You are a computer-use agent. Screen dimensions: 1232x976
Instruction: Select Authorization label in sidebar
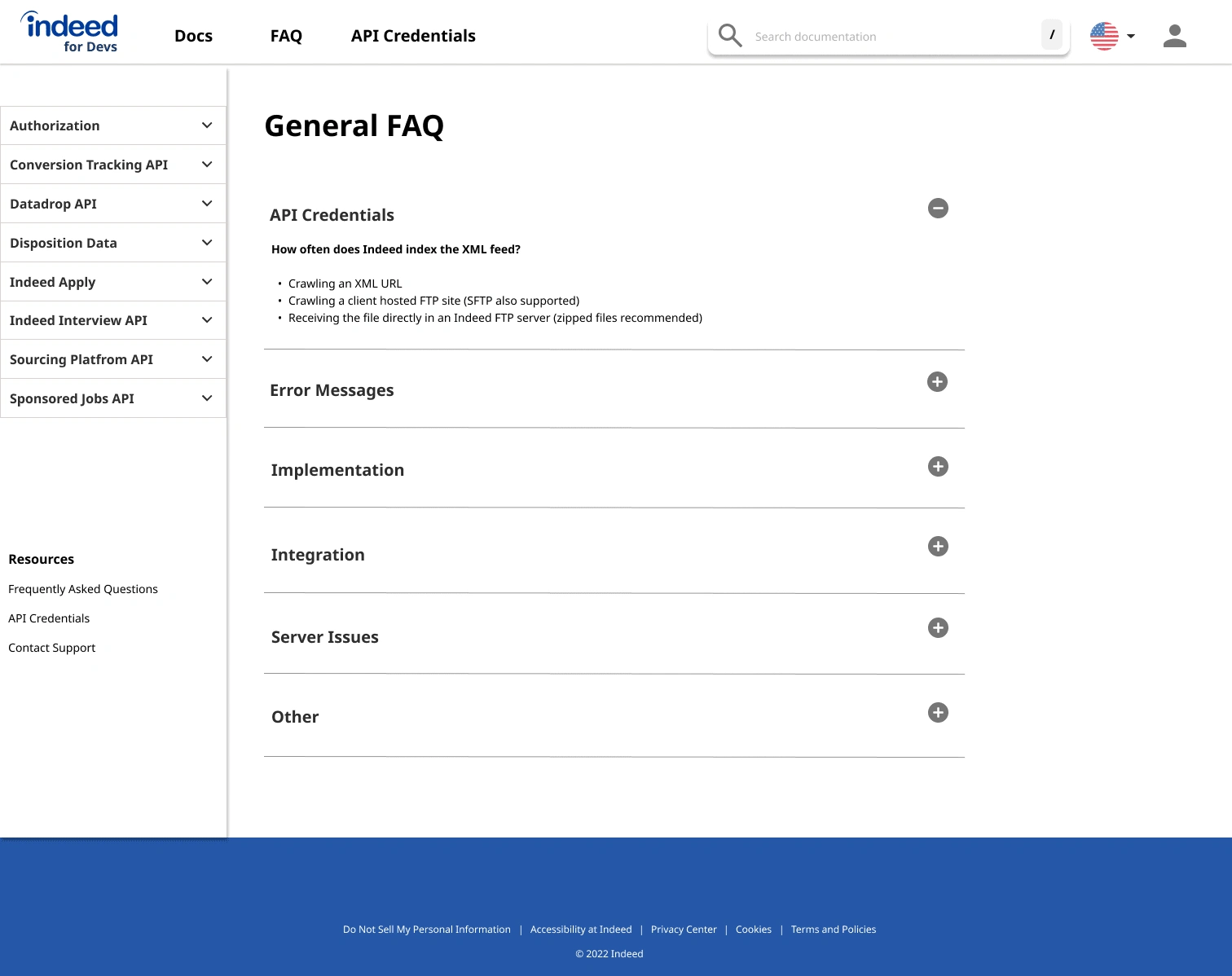click(55, 125)
